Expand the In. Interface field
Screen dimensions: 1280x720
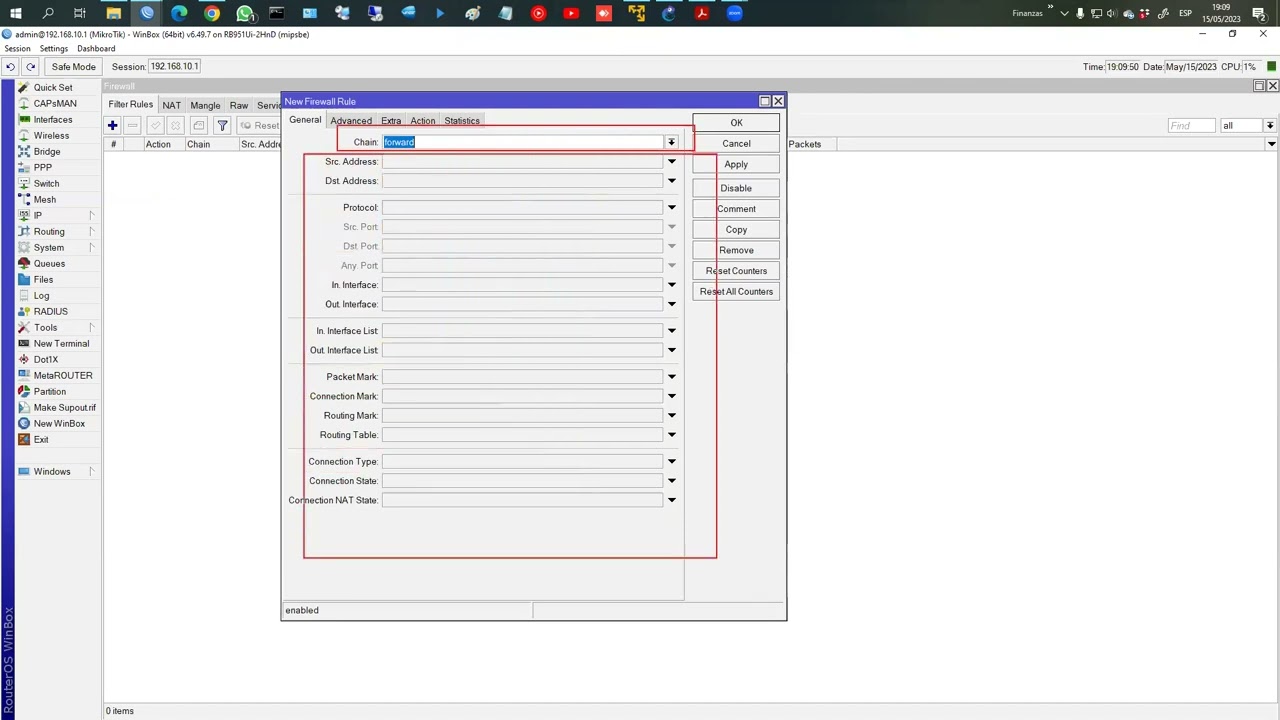[672, 285]
